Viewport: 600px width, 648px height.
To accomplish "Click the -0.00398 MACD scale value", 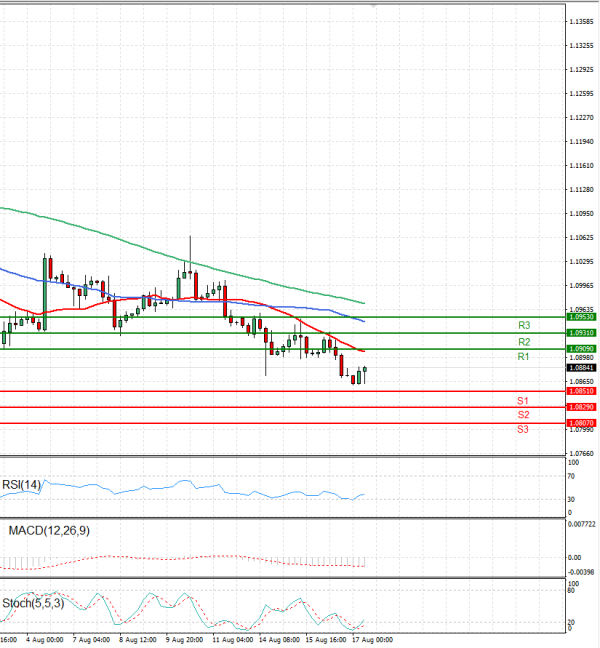I will [581, 572].
